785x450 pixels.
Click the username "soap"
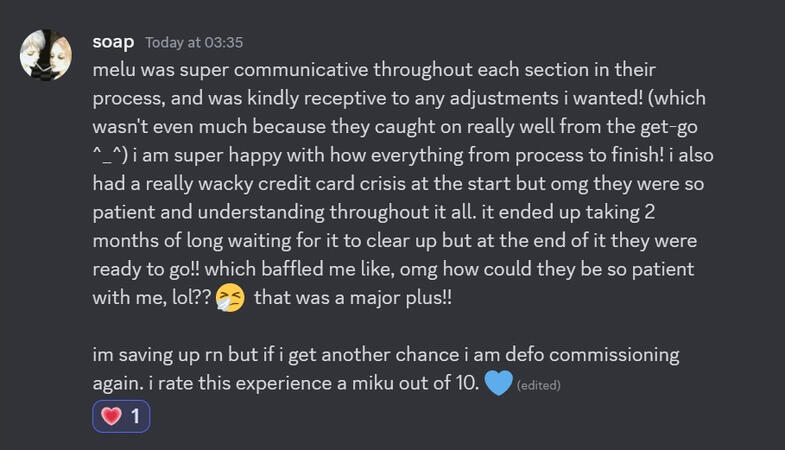click(113, 43)
